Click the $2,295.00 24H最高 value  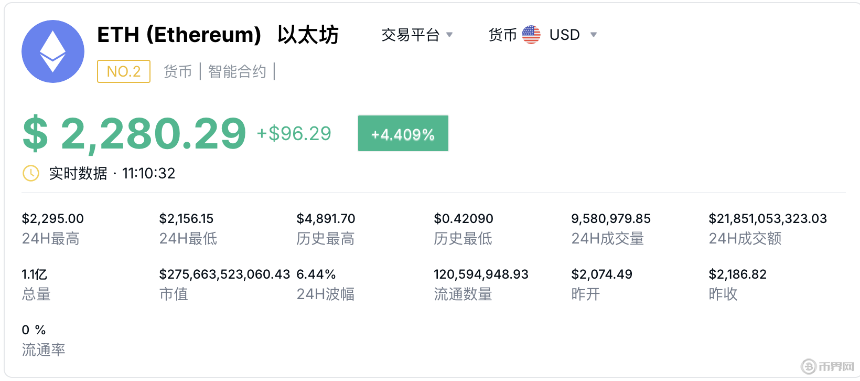(53, 219)
